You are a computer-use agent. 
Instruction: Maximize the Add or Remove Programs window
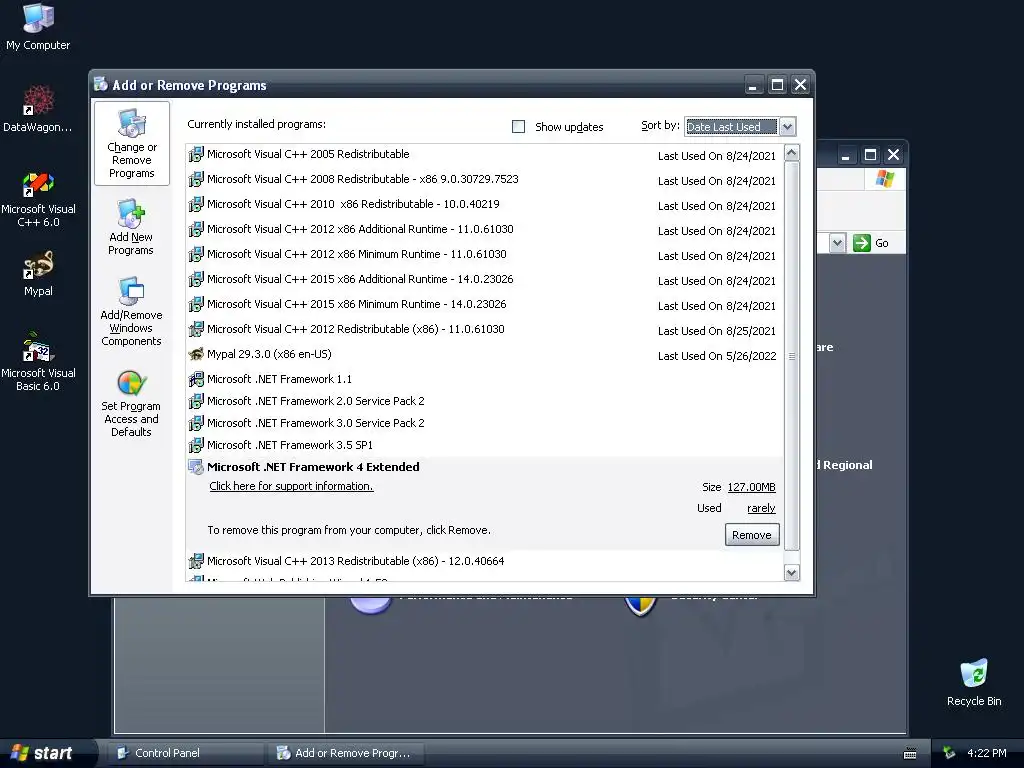(x=777, y=85)
